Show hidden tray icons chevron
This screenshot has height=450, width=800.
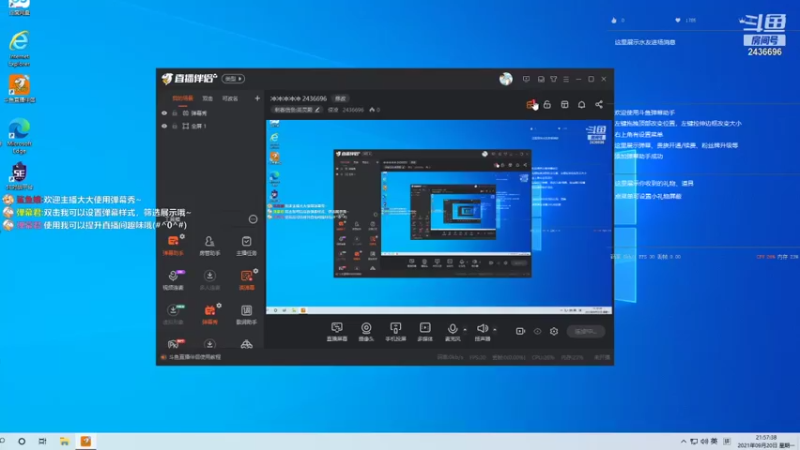[683, 441]
